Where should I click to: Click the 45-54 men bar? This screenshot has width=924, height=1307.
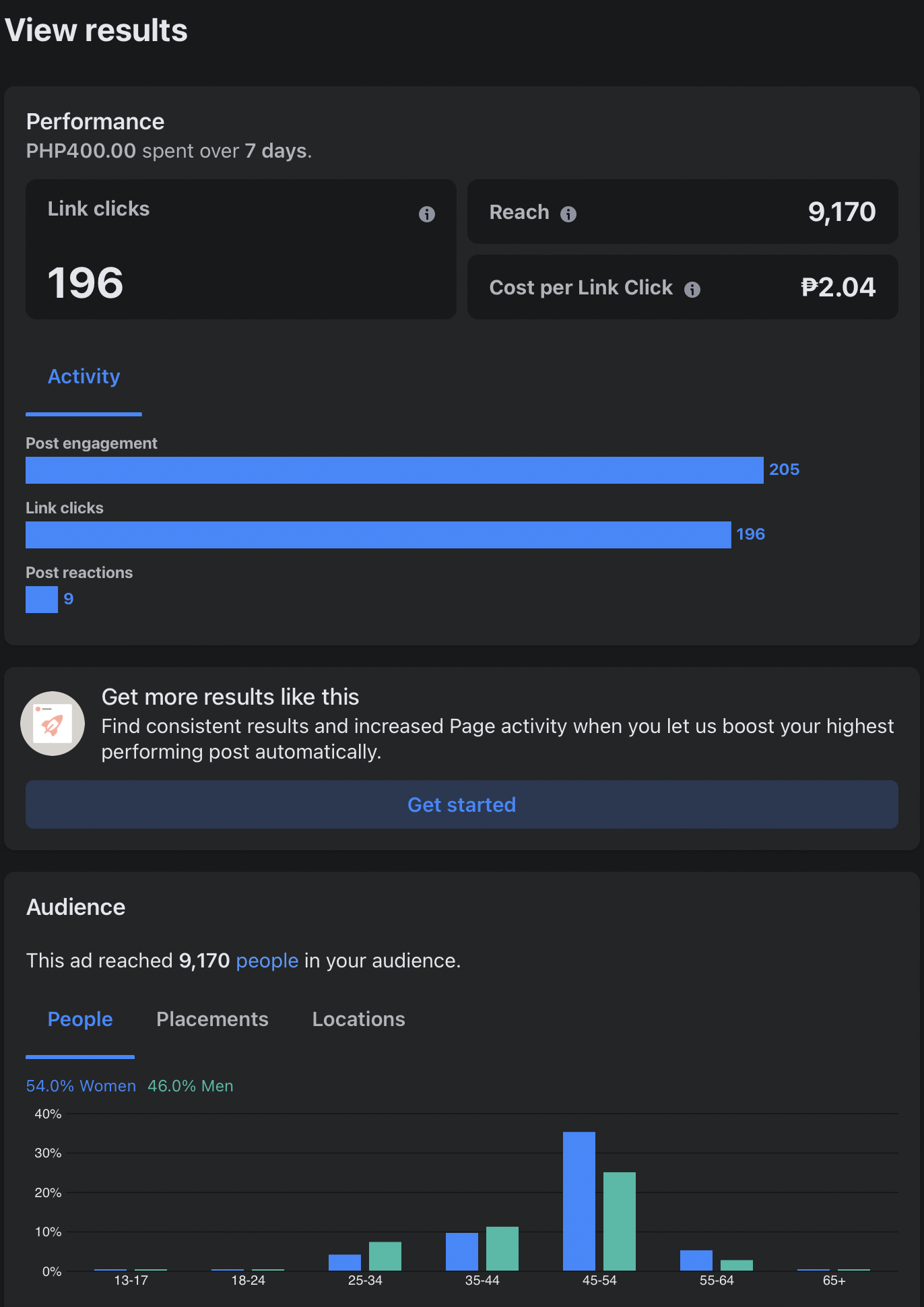(x=620, y=1221)
